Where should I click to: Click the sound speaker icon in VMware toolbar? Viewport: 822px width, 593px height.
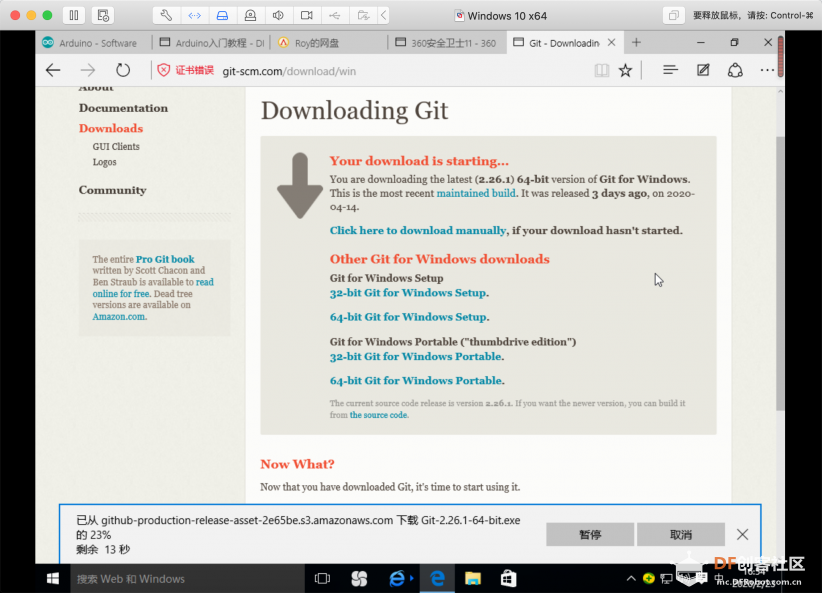click(x=278, y=15)
